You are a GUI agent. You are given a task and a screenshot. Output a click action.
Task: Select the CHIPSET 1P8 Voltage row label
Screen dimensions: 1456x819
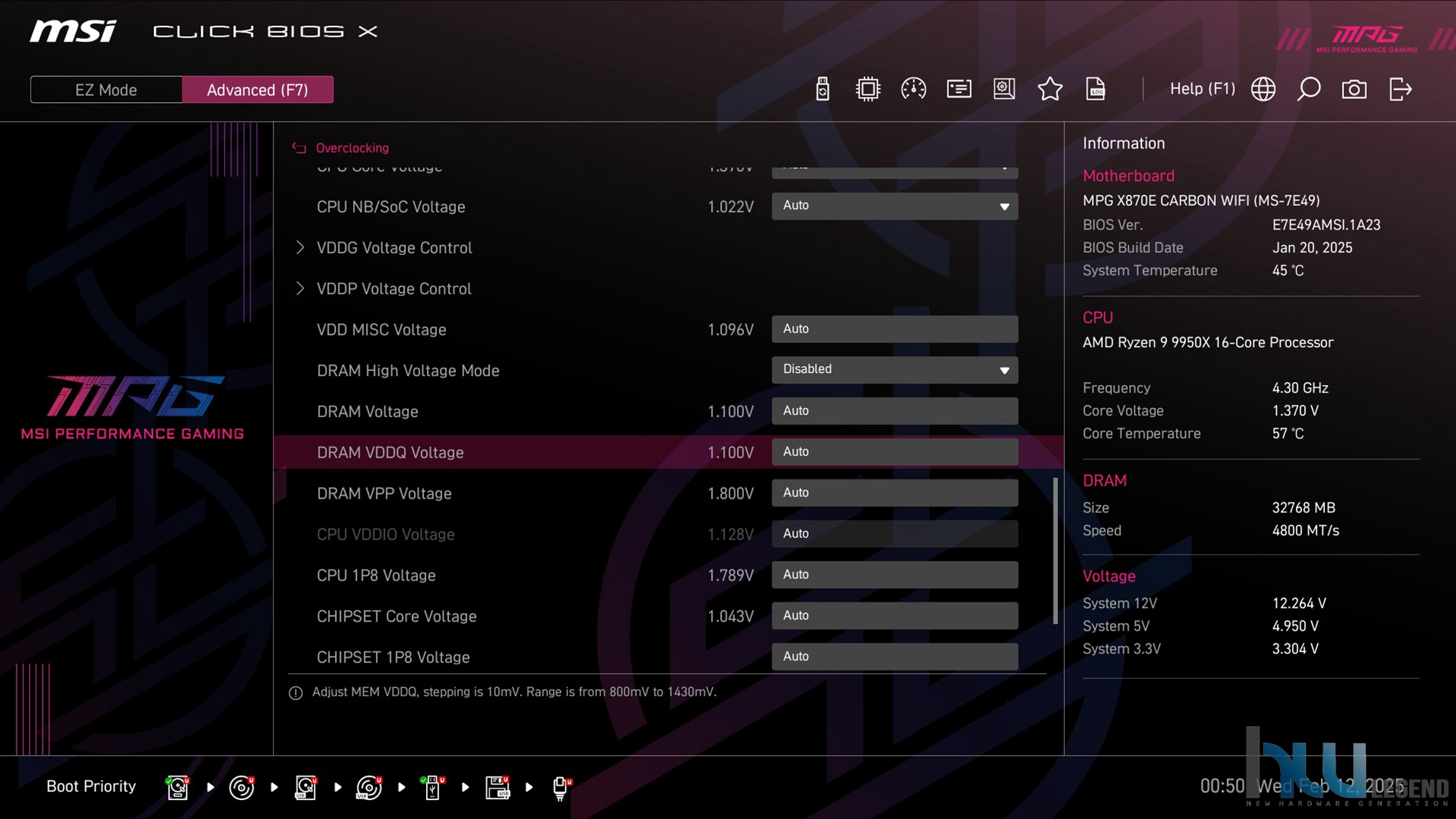pyautogui.click(x=393, y=657)
